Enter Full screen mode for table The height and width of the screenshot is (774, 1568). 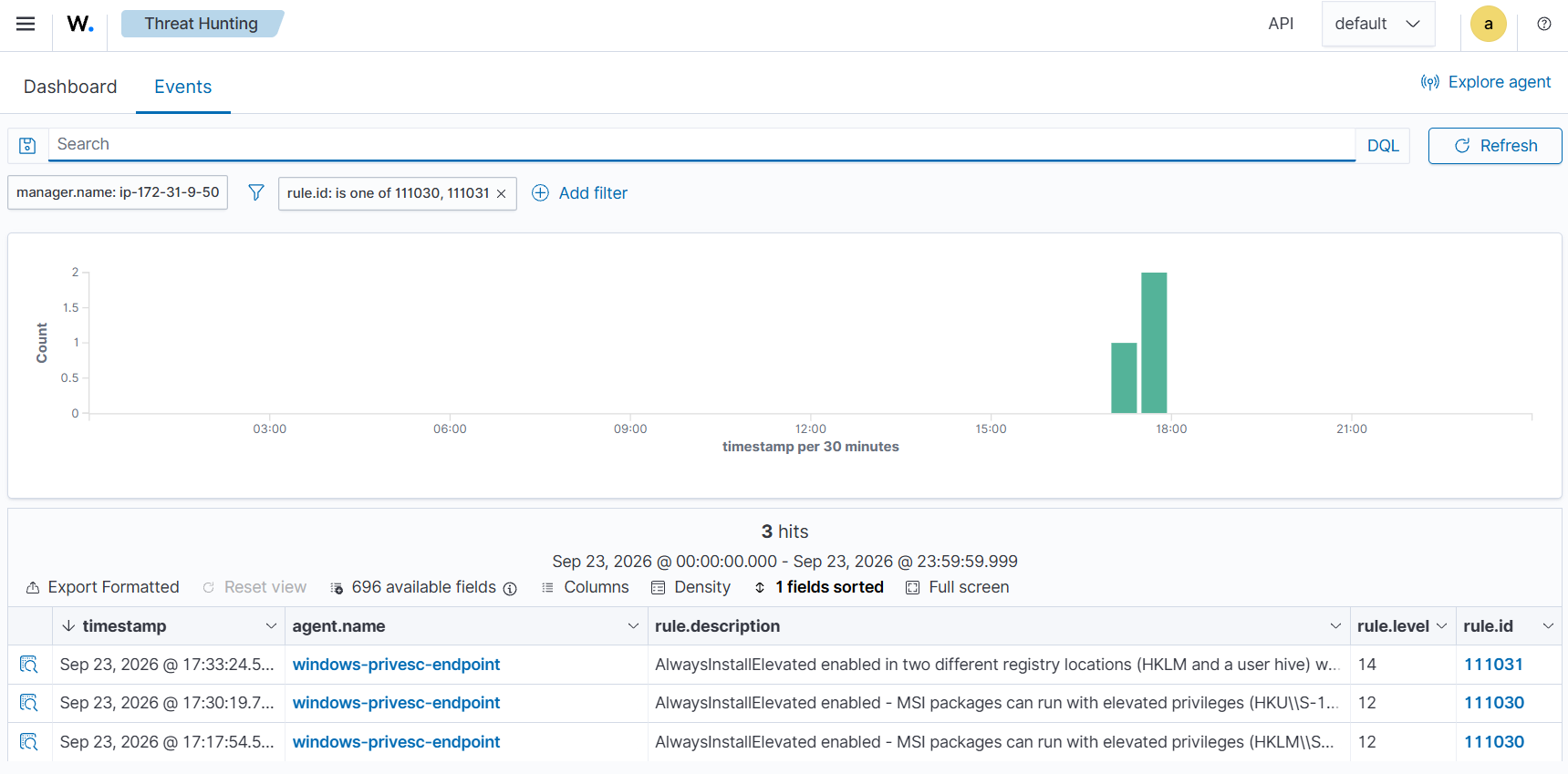957,587
